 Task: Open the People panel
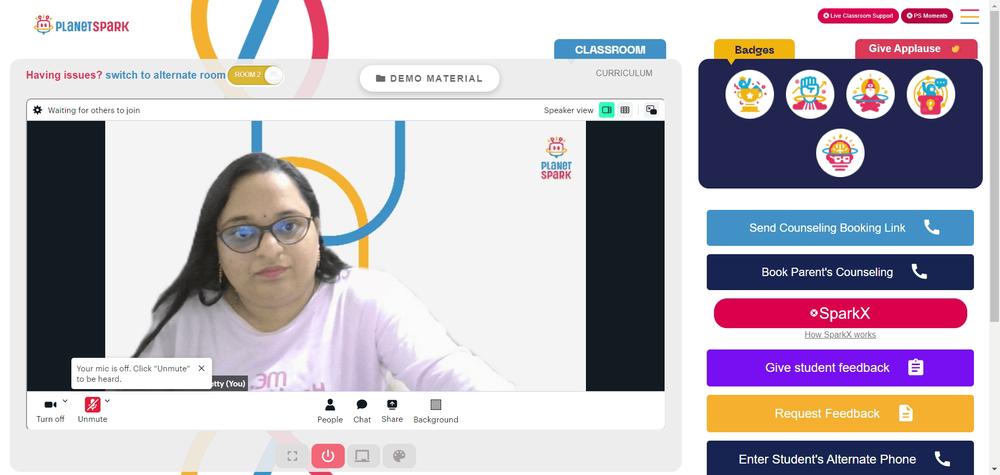click(x=330, y=411)
